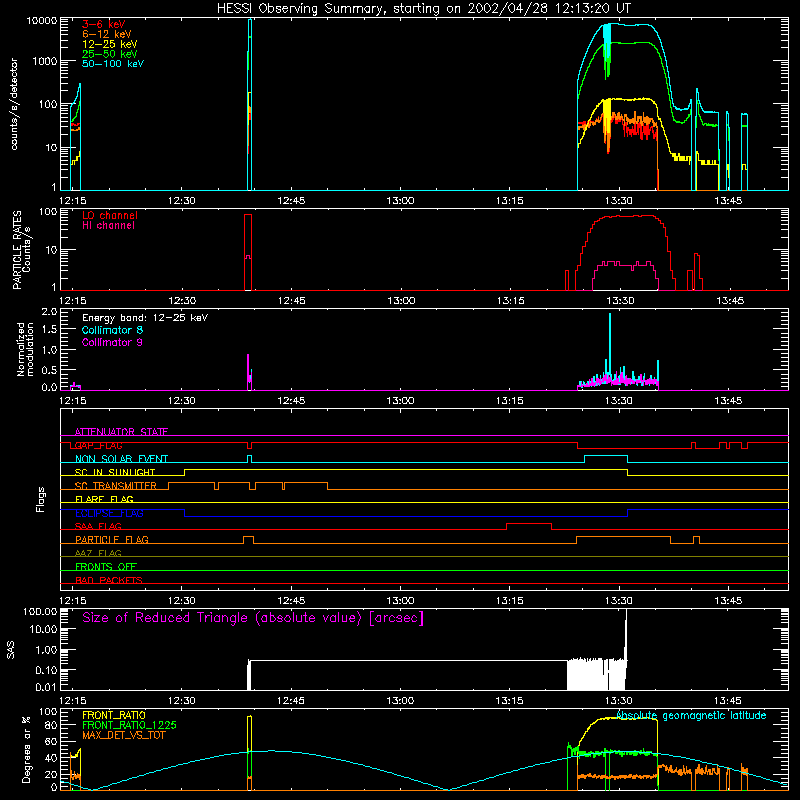Click the yellow "FLARE_FLAG" label
Viewport: 800px width, 800px height.
pos(104,499)
